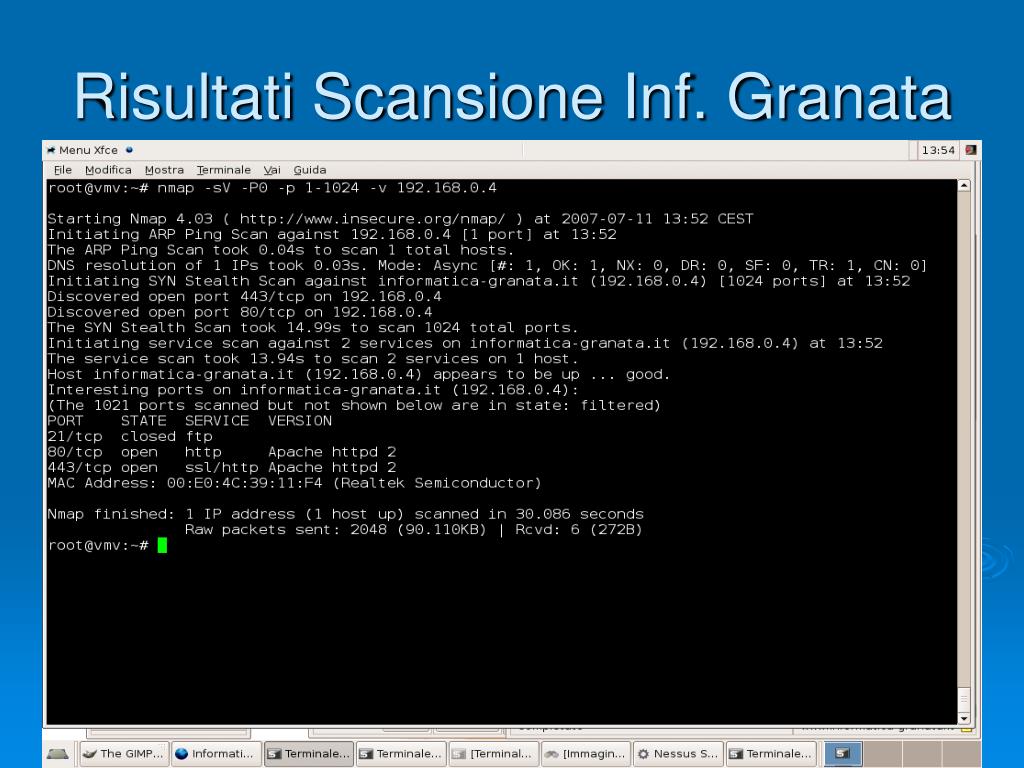Click the terminal scrollbar down arrow
The width and height of the screenshot is (1024, 768).
(964, 718)
